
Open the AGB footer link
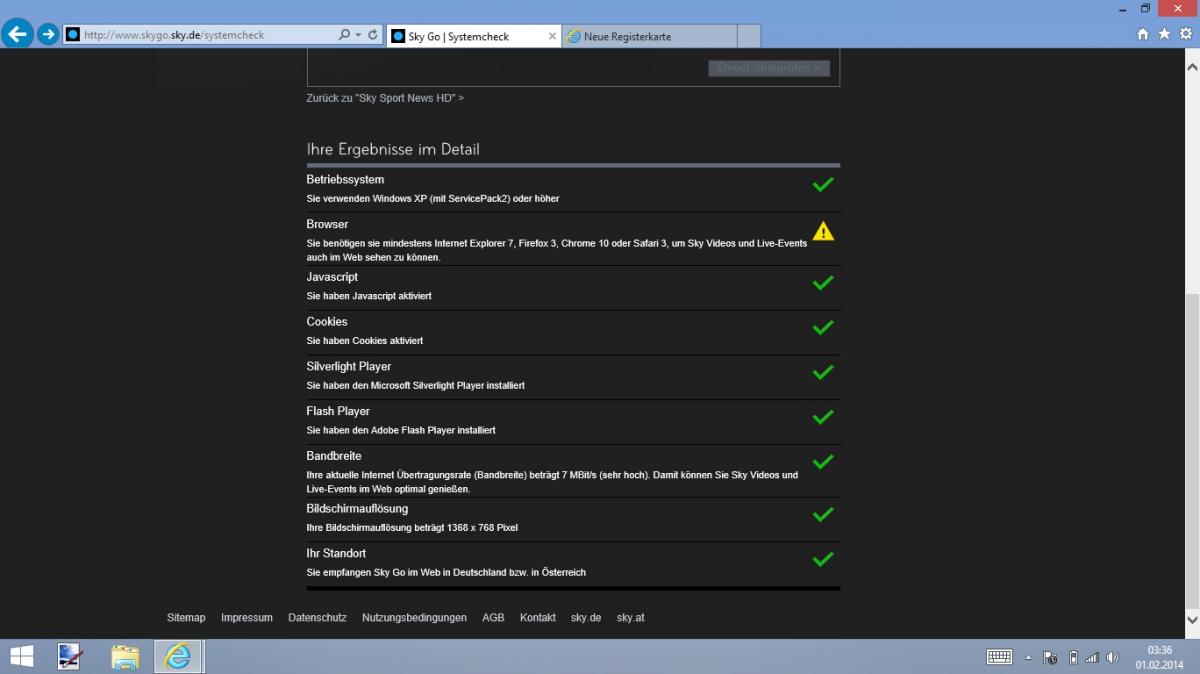pyautogui.click(x=493, y=618)
